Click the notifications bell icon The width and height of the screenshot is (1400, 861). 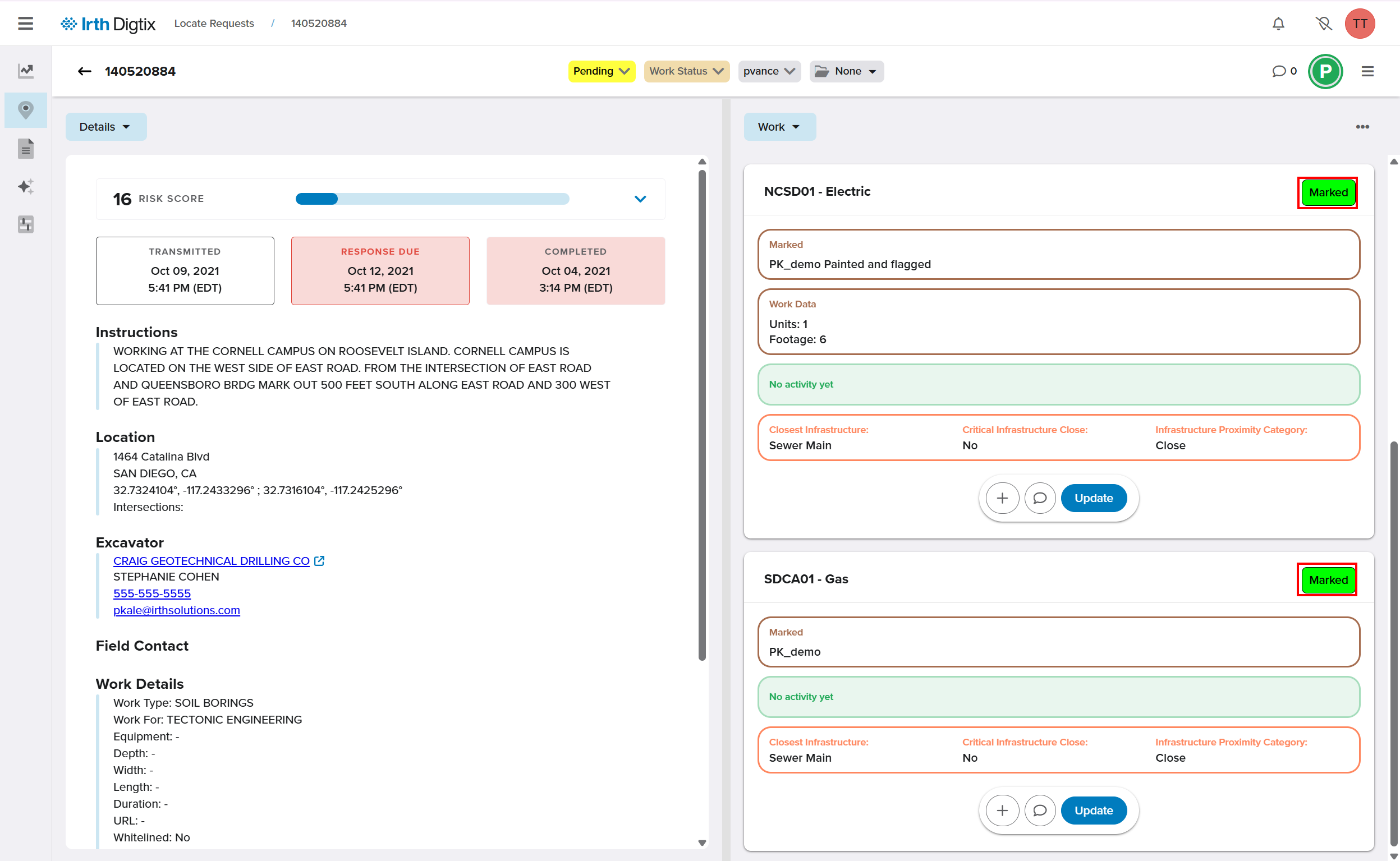coord(1278,24)
